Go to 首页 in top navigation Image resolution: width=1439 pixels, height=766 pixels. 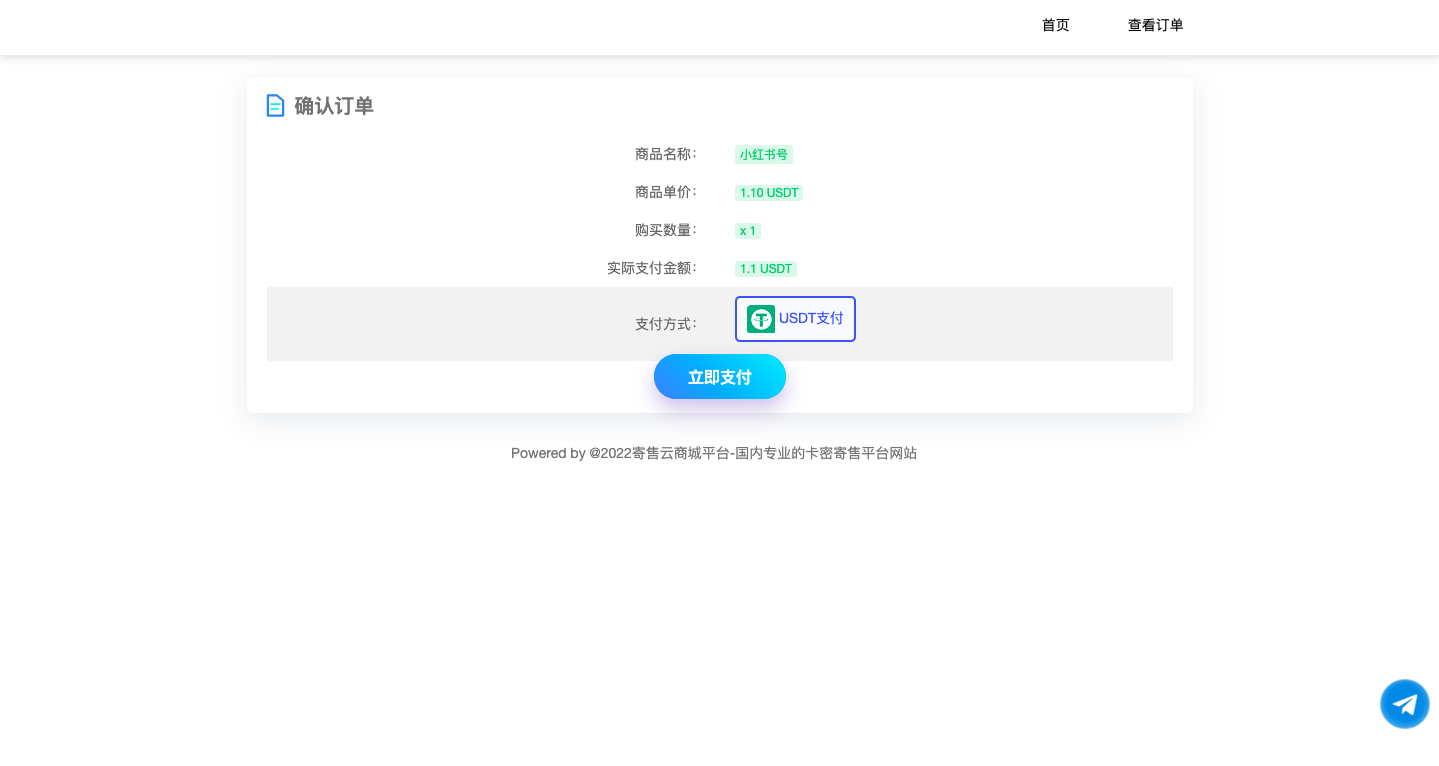1055,26
